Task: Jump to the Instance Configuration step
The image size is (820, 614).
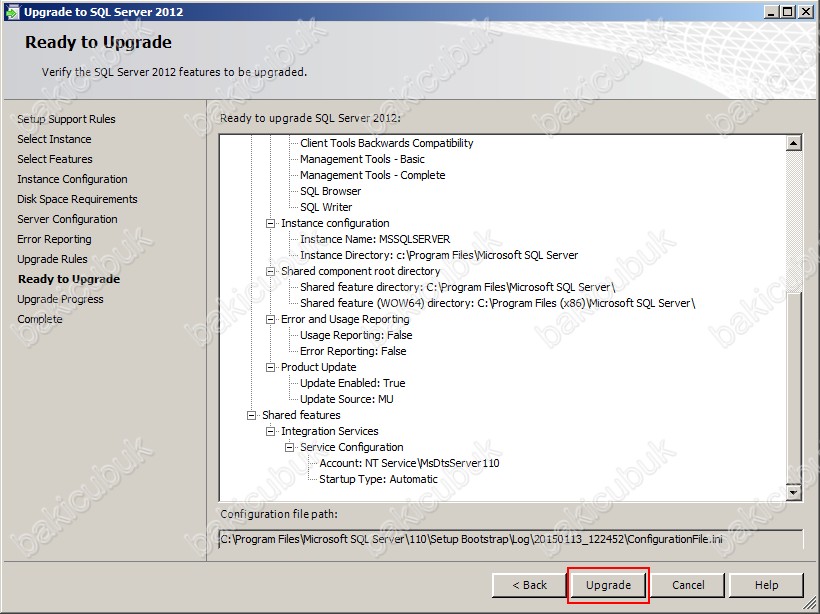Action: pos(72,179)
